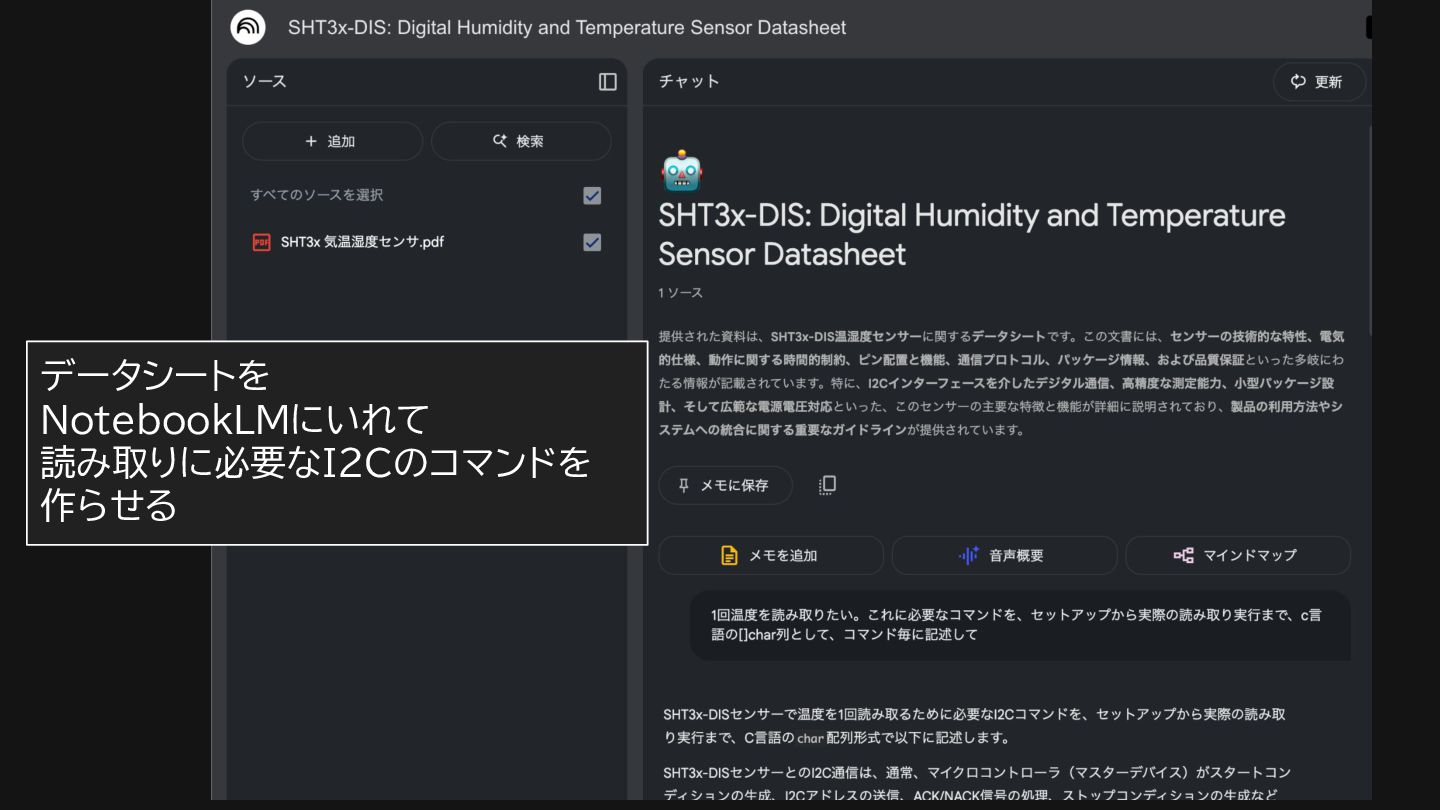Click the メモを追加 add note button
The image size is (1440, 810).
tap(771, 556)
